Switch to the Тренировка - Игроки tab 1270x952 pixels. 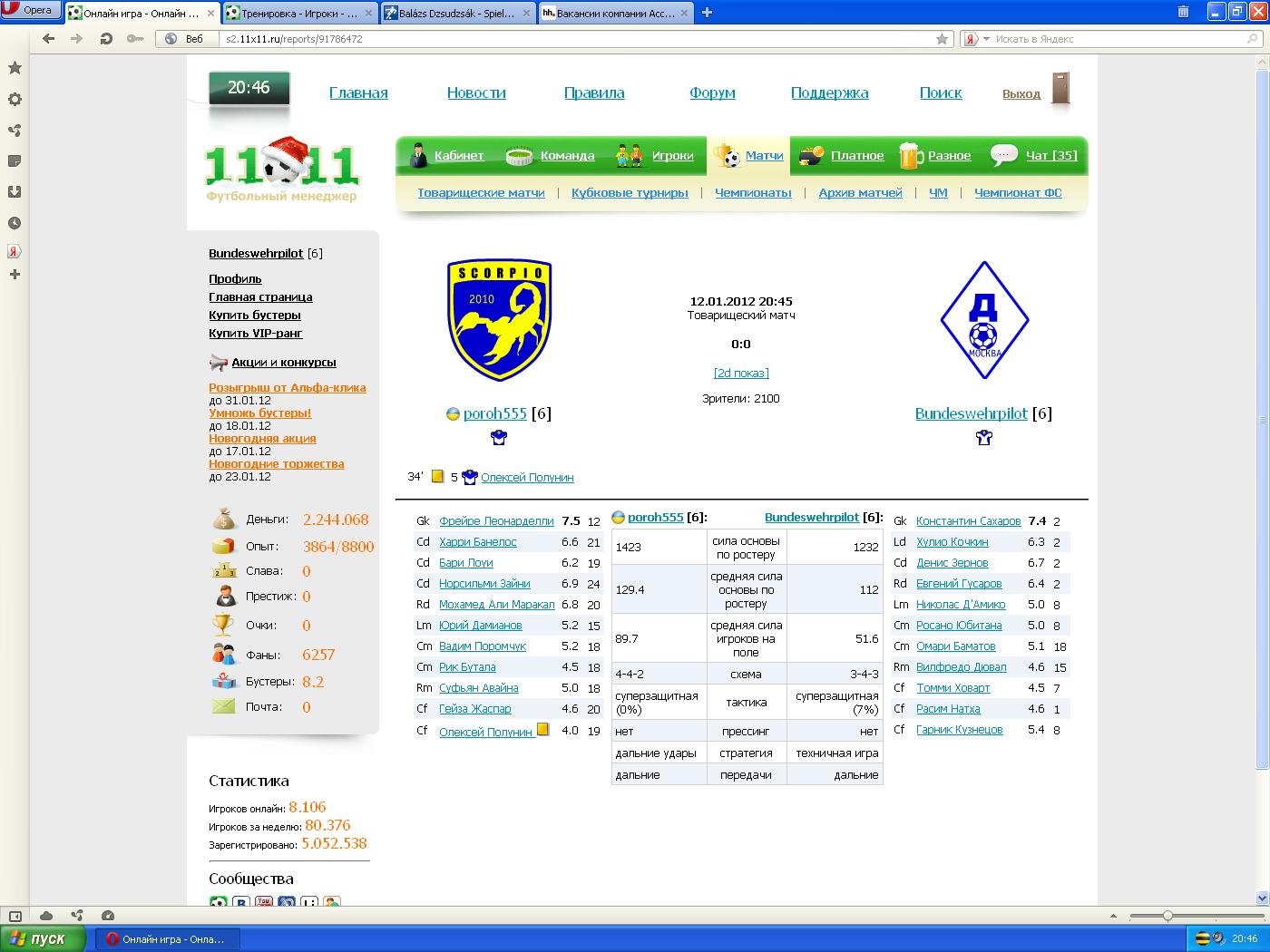[299, 13]
